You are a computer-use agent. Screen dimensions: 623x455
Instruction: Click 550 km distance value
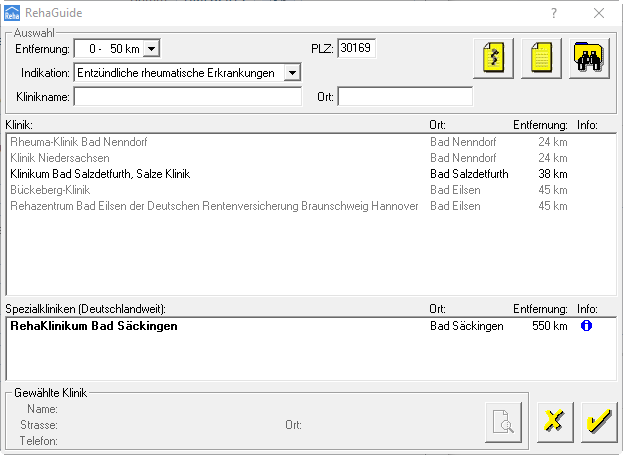coord(550,326)
